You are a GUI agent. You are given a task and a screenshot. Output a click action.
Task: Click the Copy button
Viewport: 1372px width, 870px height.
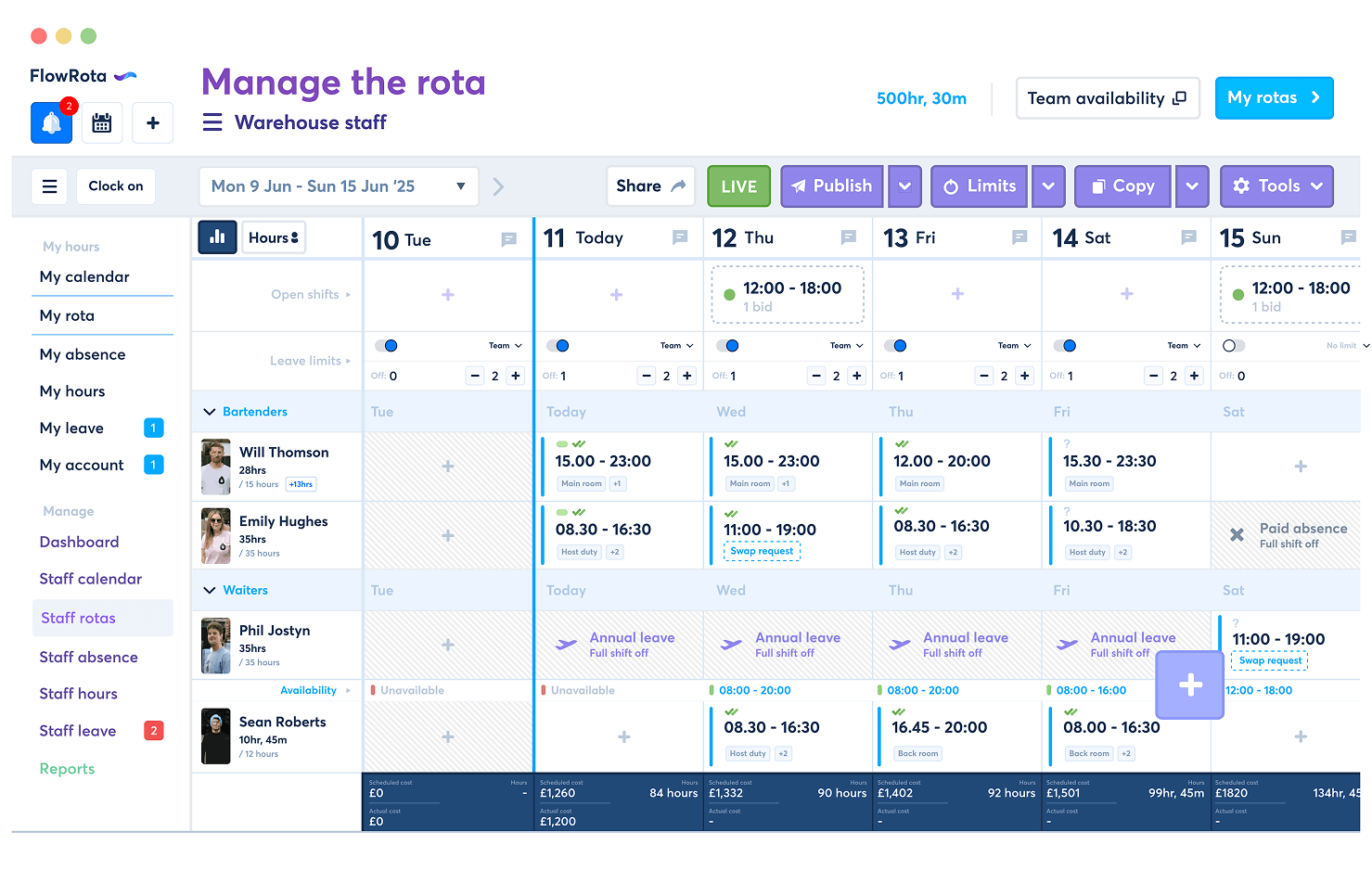point(1123,186)
